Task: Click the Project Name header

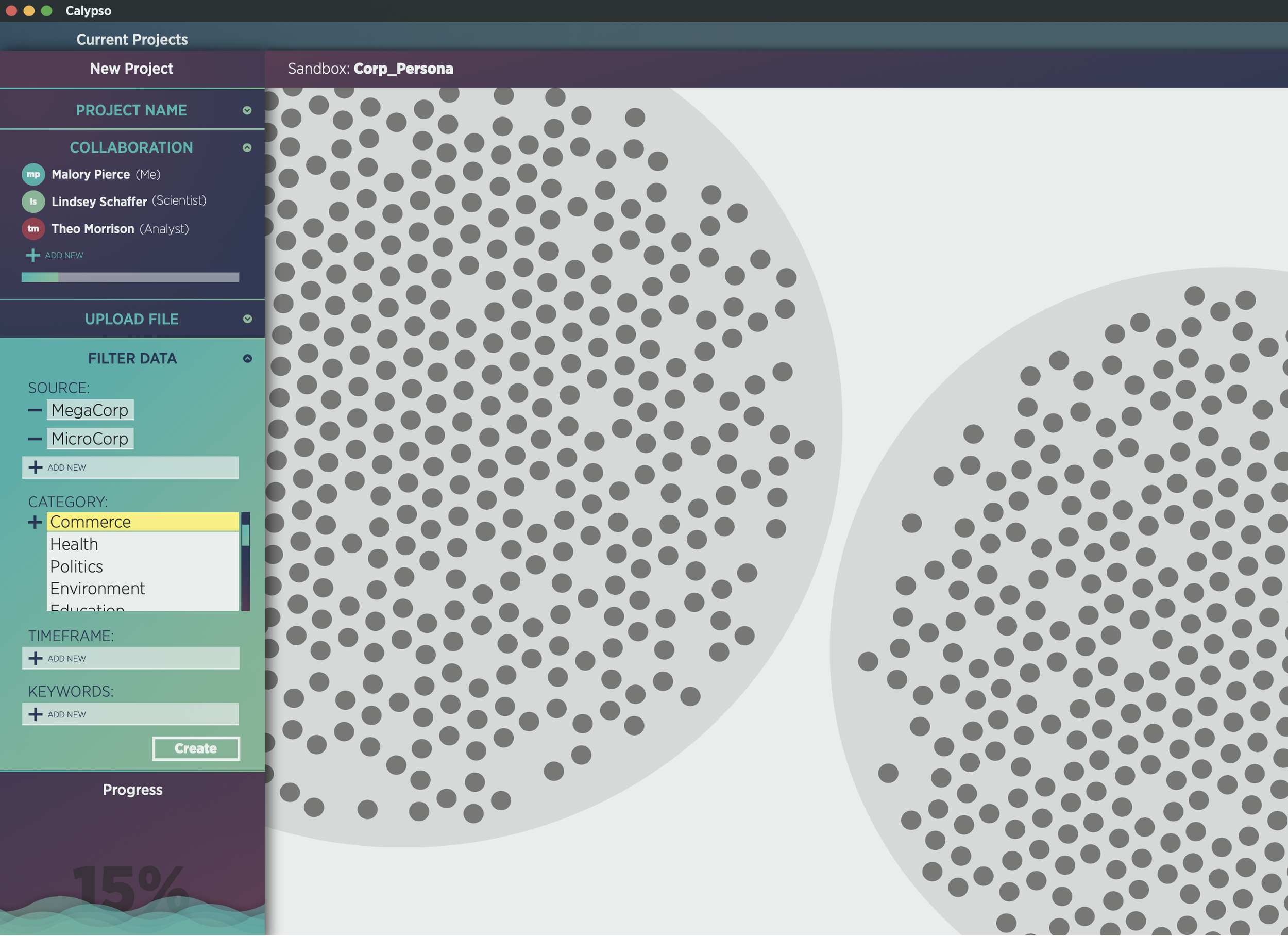Action: point(132,110)
